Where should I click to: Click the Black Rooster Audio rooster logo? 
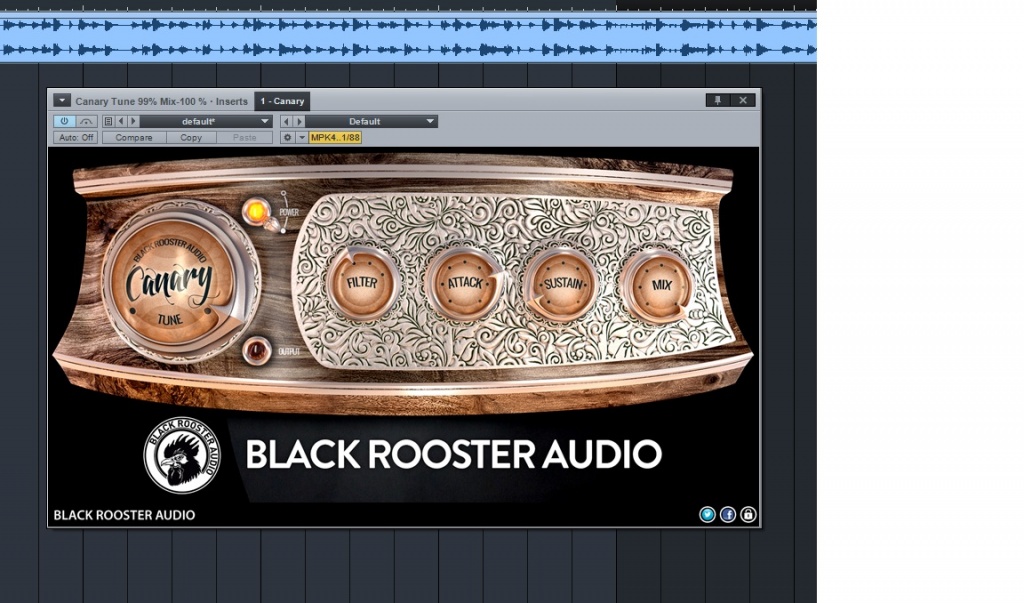182,455
